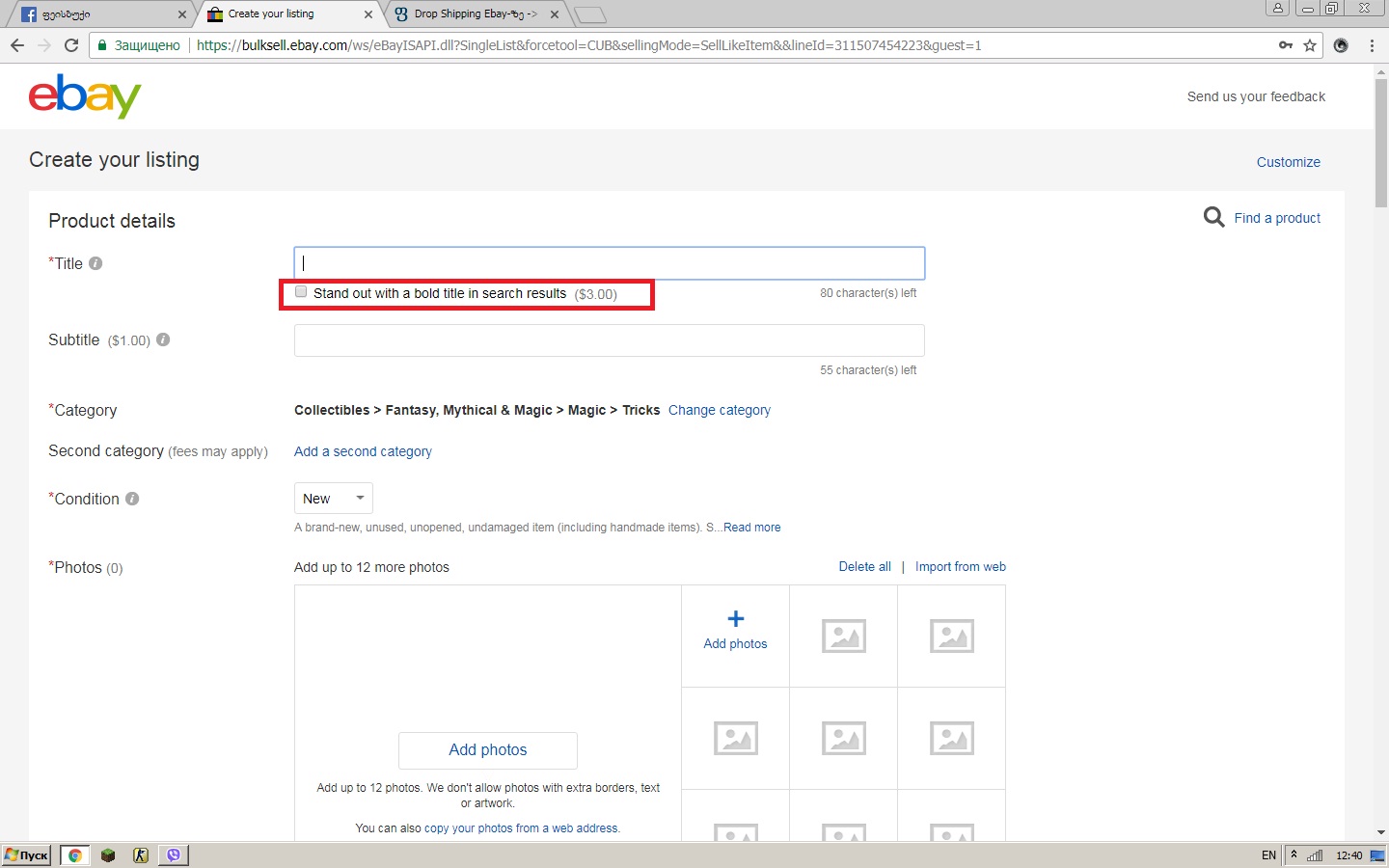Open the Condition dropdown showing New

pos(333,499)
